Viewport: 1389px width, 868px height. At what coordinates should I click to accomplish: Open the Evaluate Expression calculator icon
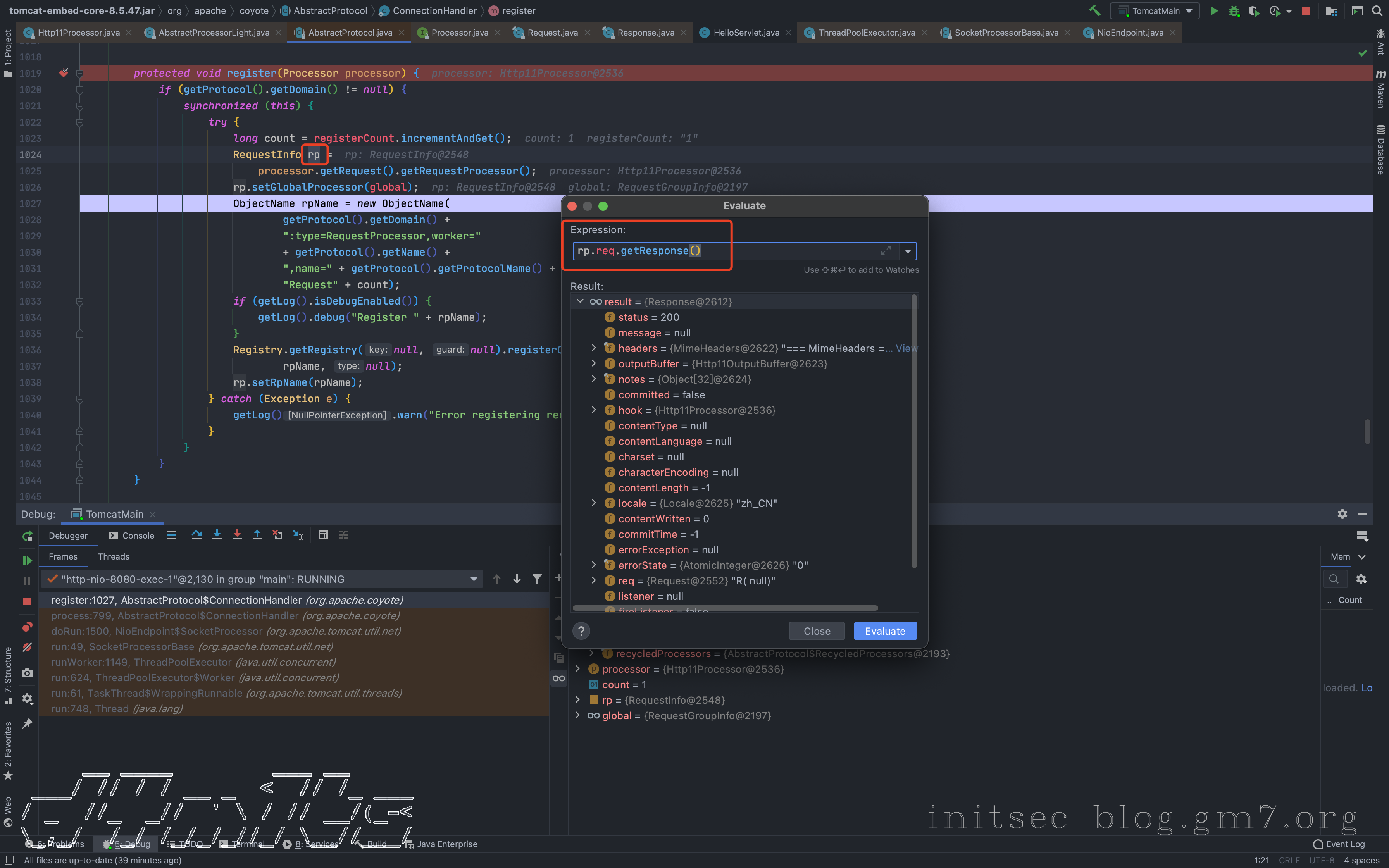[x=323, y=535]
